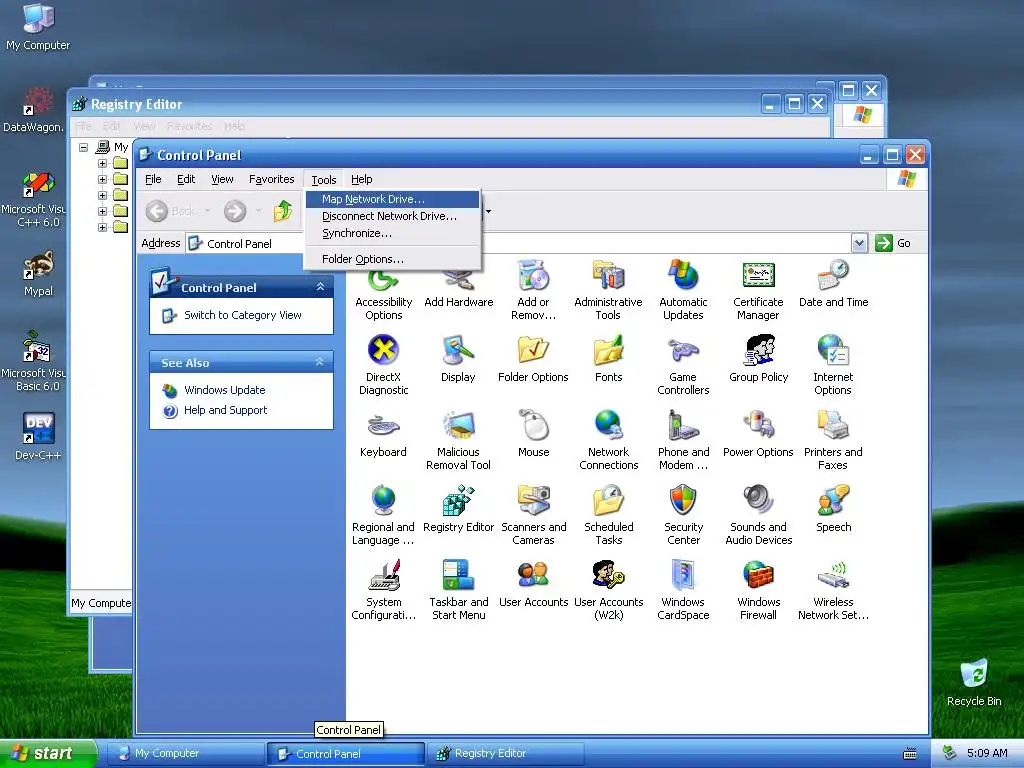Click the Up folder toolbar button
Viewport: 1024px width, 768px height.
pyautogui.click(x=283, y=210)
